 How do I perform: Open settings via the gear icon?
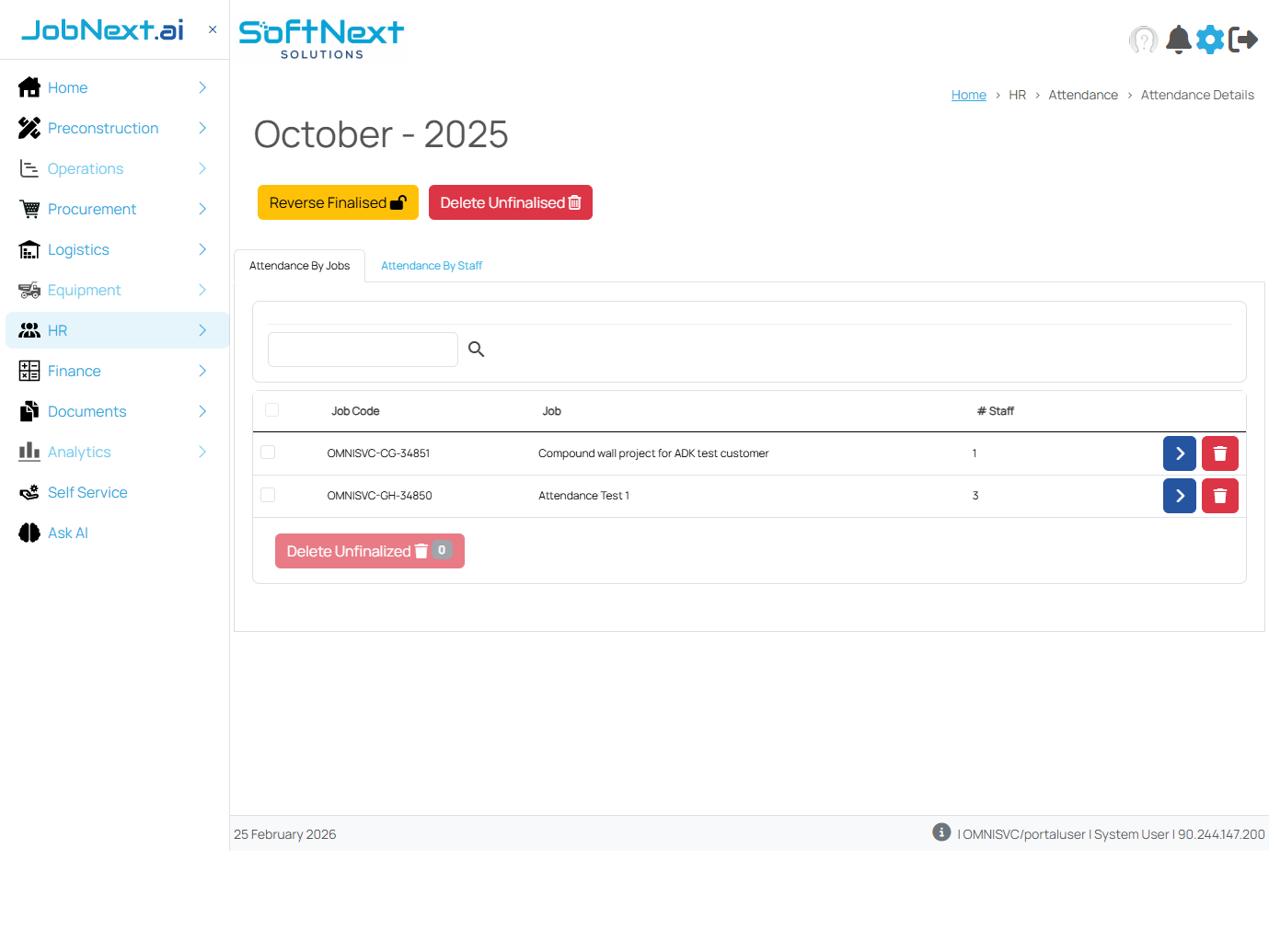tap(1210, 40)
